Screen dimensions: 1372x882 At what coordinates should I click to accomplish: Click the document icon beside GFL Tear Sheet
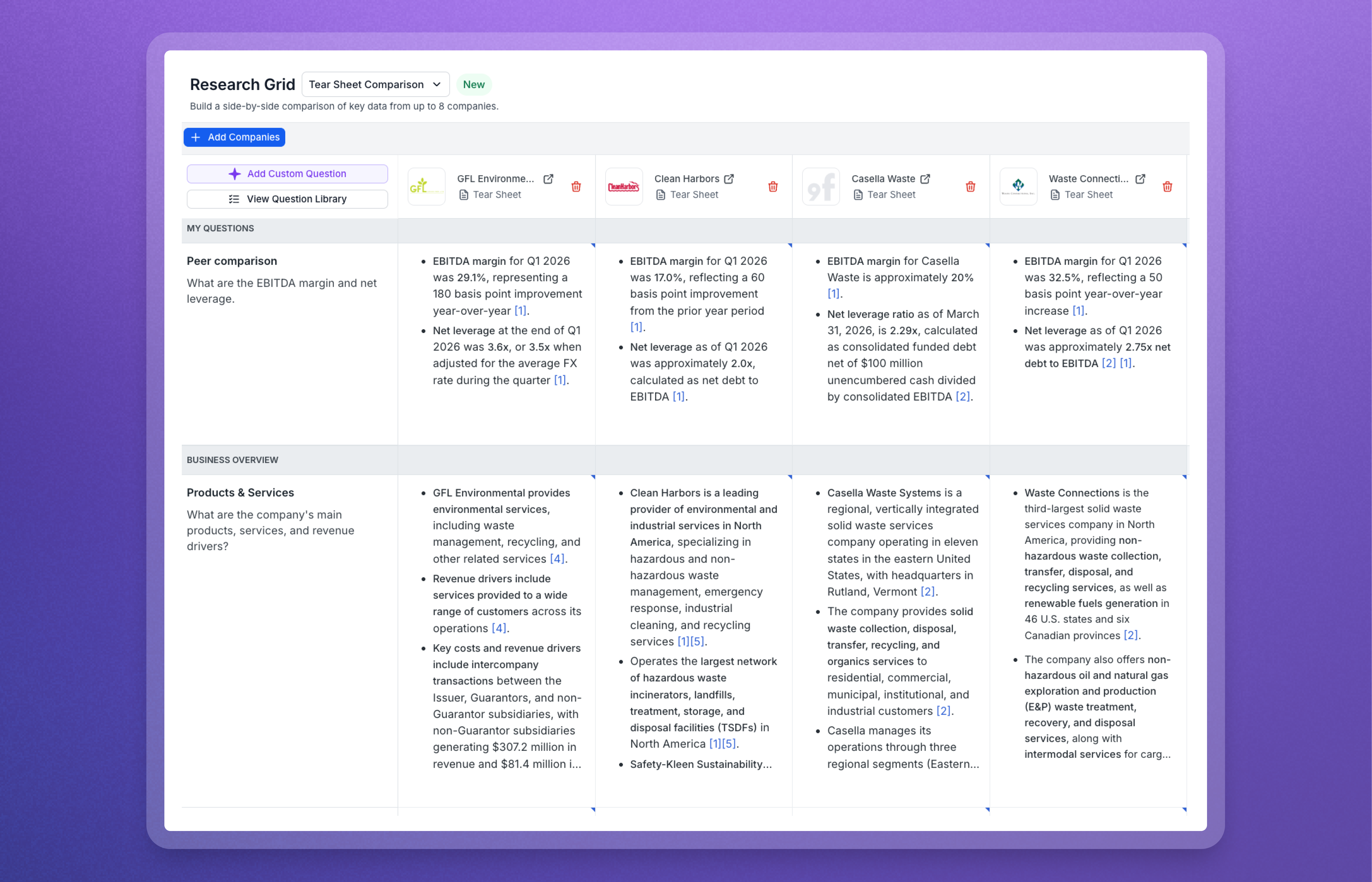pyautogui.click(x=464, y=195)
